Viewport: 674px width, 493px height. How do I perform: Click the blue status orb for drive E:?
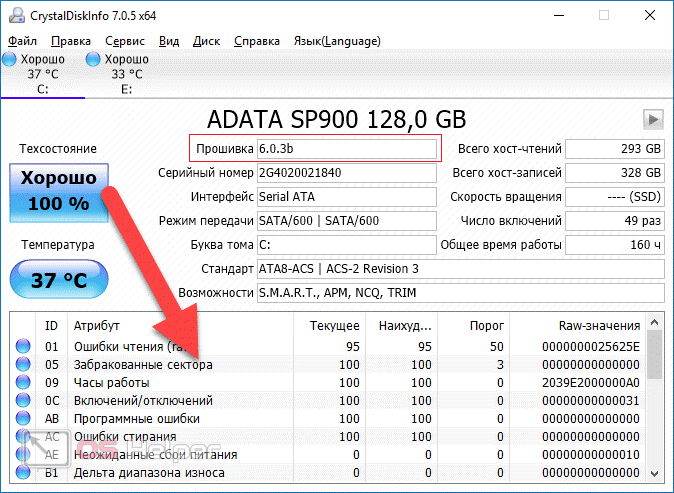[x=93, y=59]
